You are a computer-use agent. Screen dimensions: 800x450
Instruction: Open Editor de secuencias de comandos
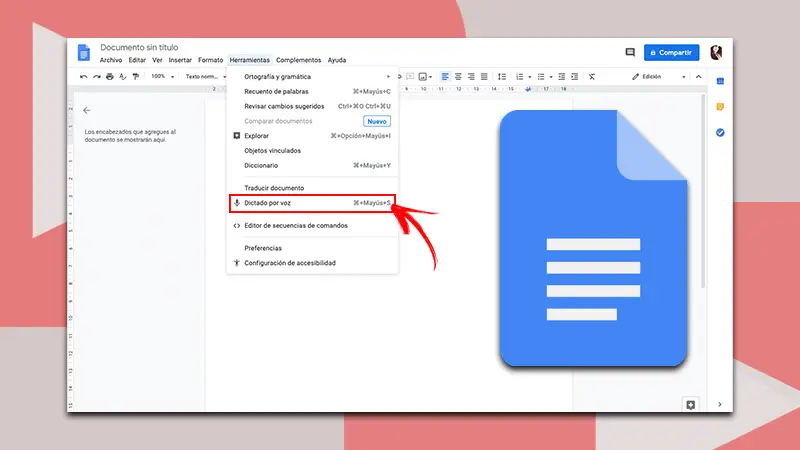(312, 226)
